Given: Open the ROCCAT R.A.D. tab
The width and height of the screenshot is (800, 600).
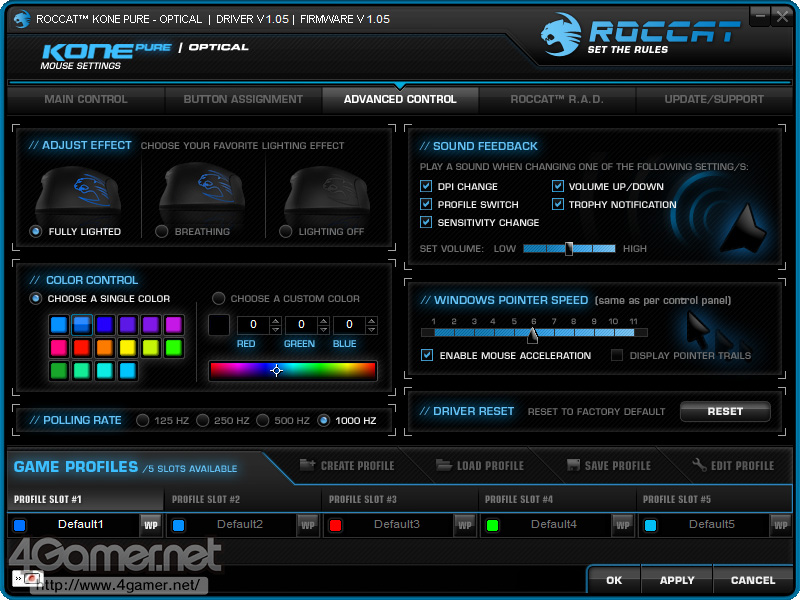Looking at the screenshot, I should (557, 99).
